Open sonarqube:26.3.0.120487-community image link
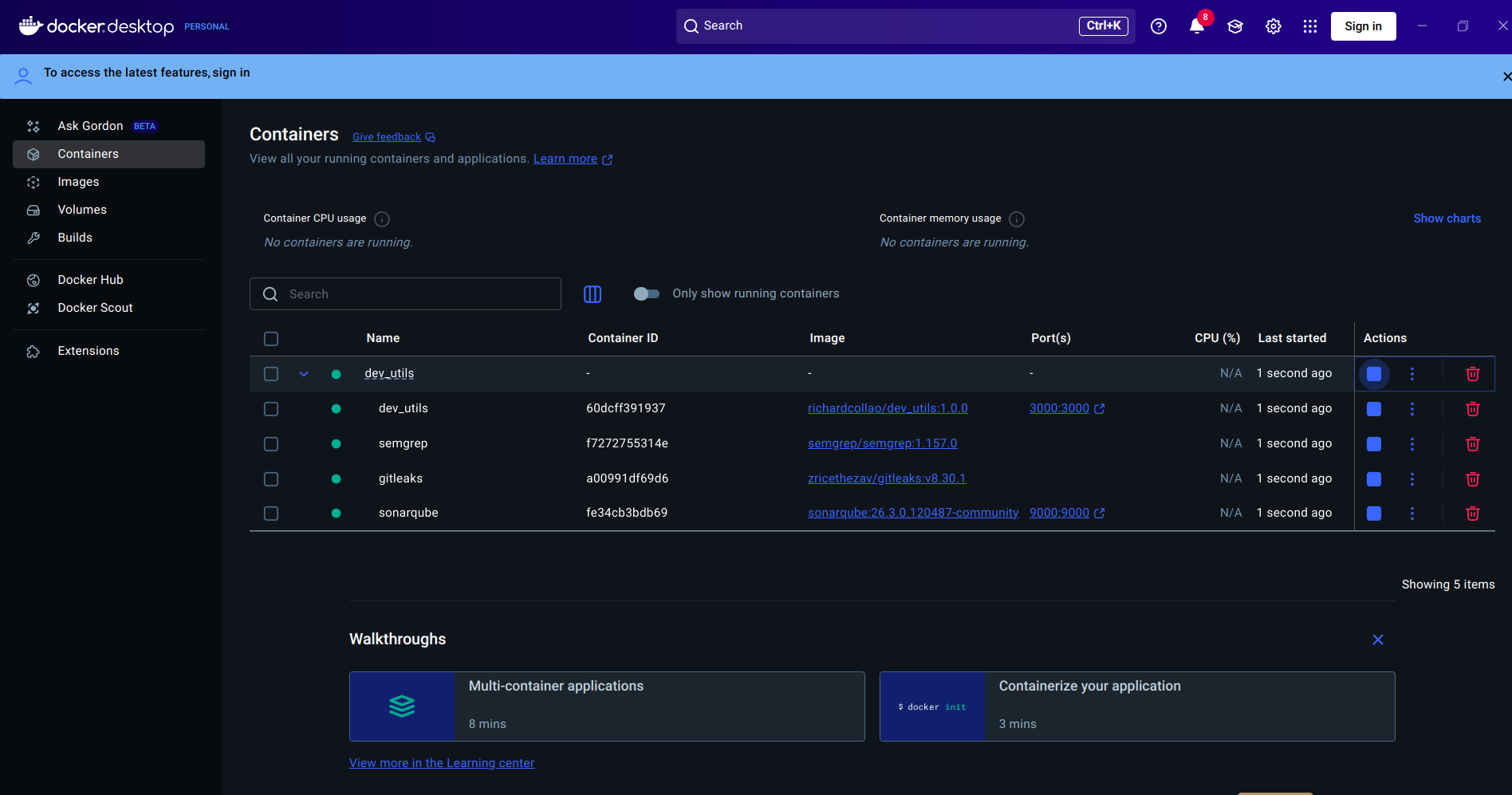 coord(913,513)
